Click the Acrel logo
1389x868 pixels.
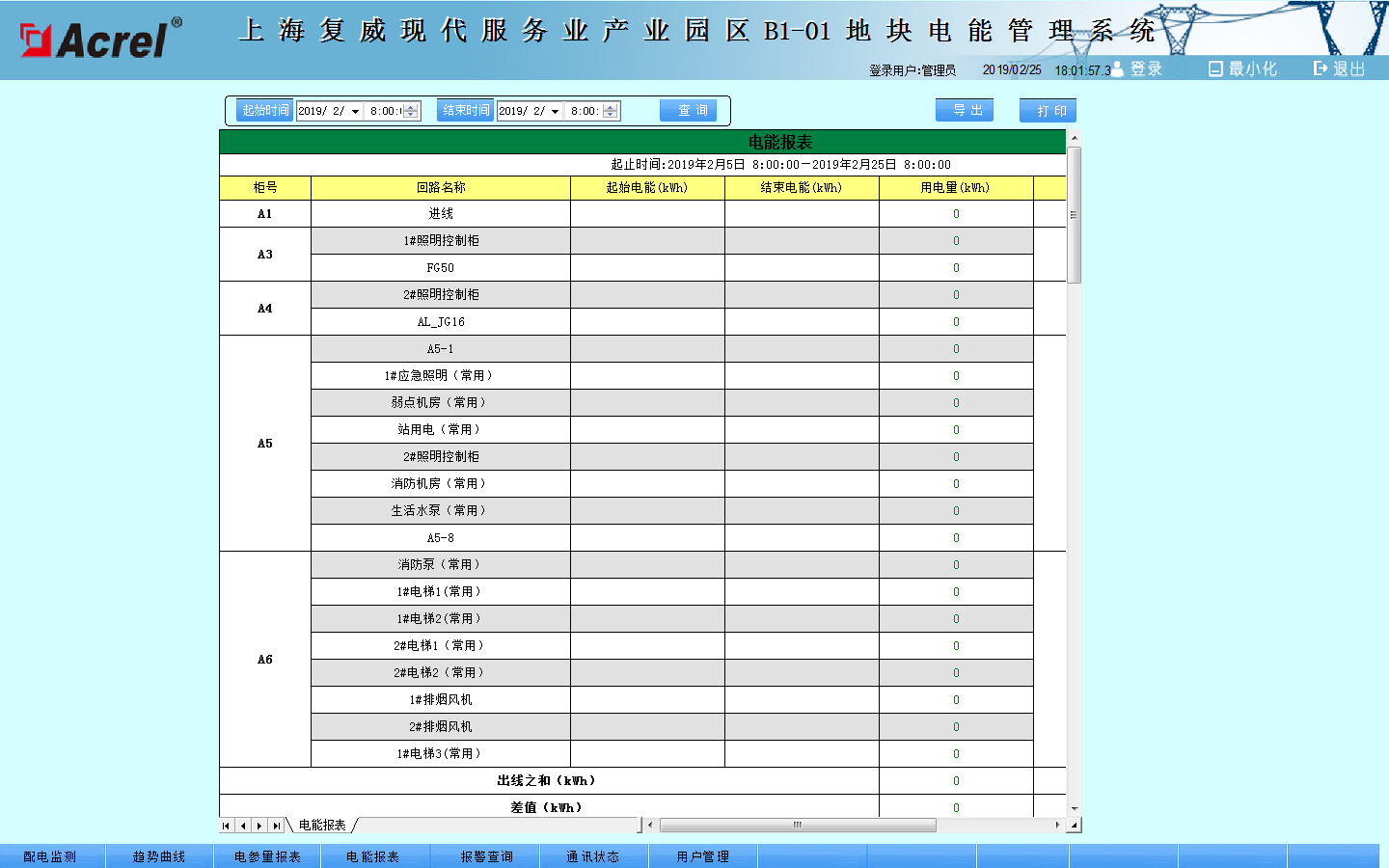coord(101,39)
